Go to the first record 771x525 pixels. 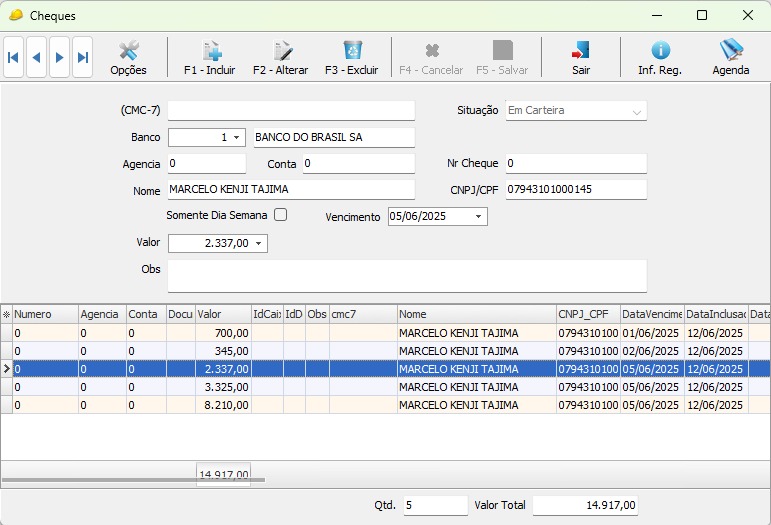[13, 58]
